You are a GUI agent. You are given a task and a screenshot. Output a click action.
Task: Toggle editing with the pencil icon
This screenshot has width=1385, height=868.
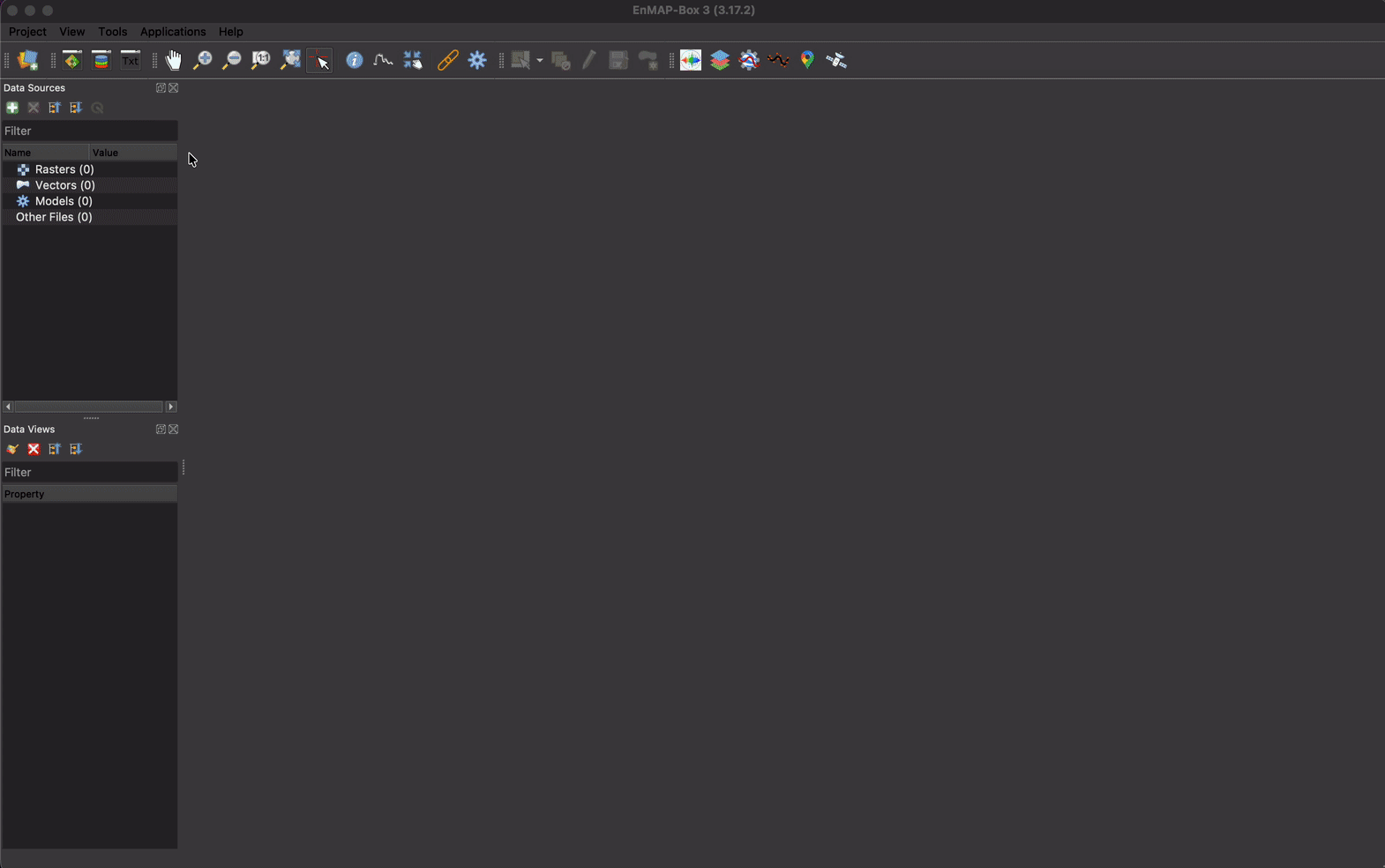point(589,60)
